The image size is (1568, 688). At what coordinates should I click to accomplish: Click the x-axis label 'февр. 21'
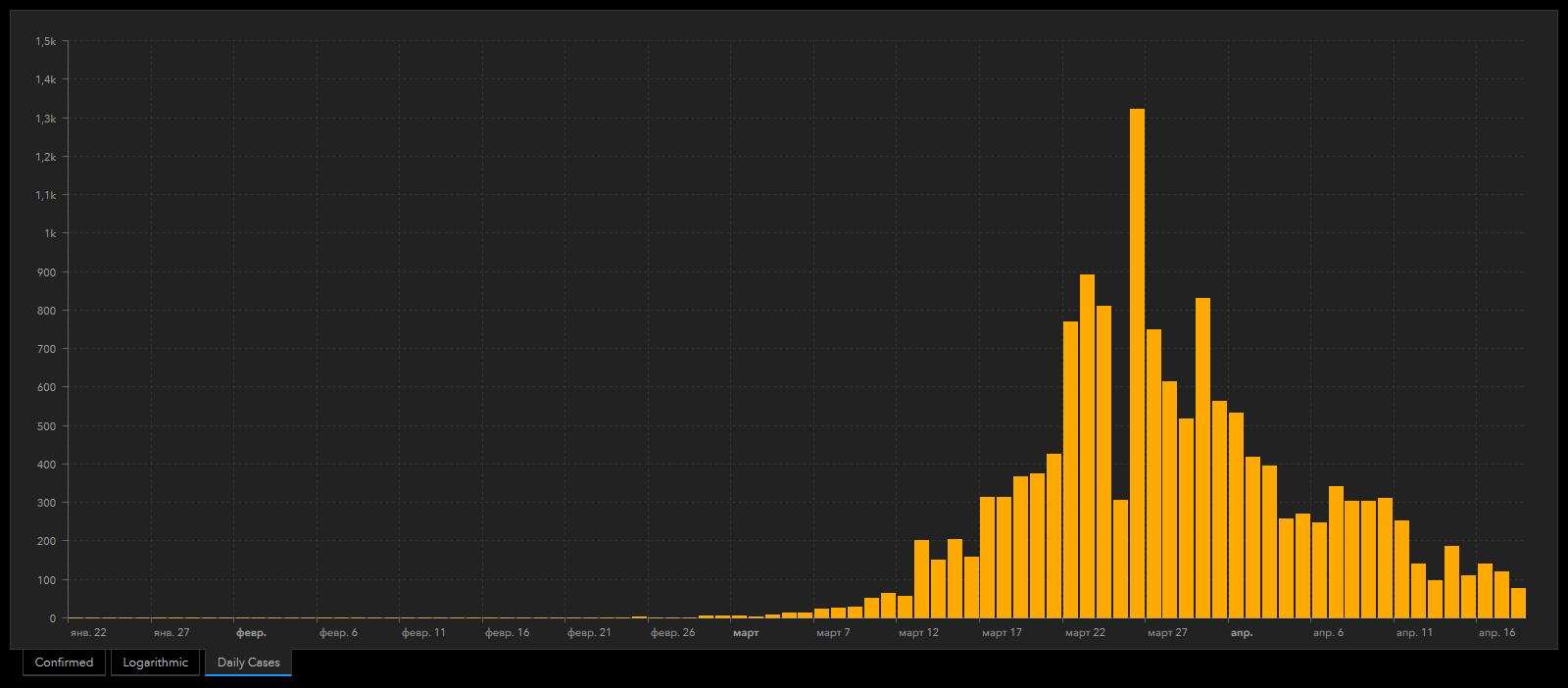click(589, 633)
